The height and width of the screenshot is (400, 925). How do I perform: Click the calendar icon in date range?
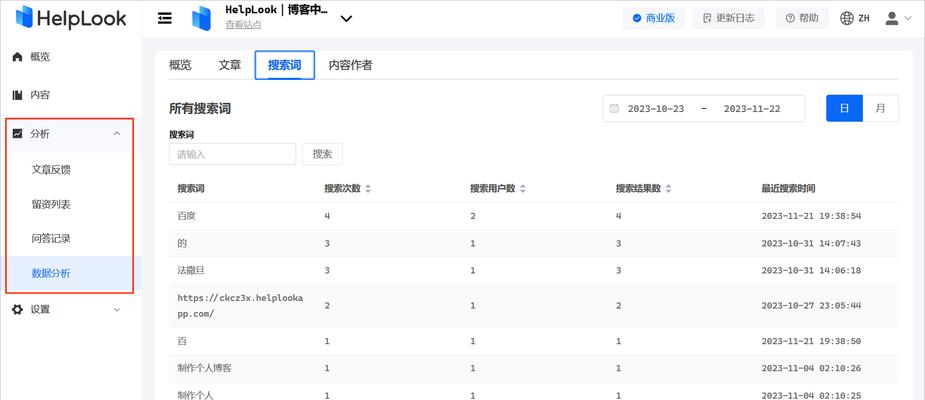pyautogui.click(x=614, y=109)
